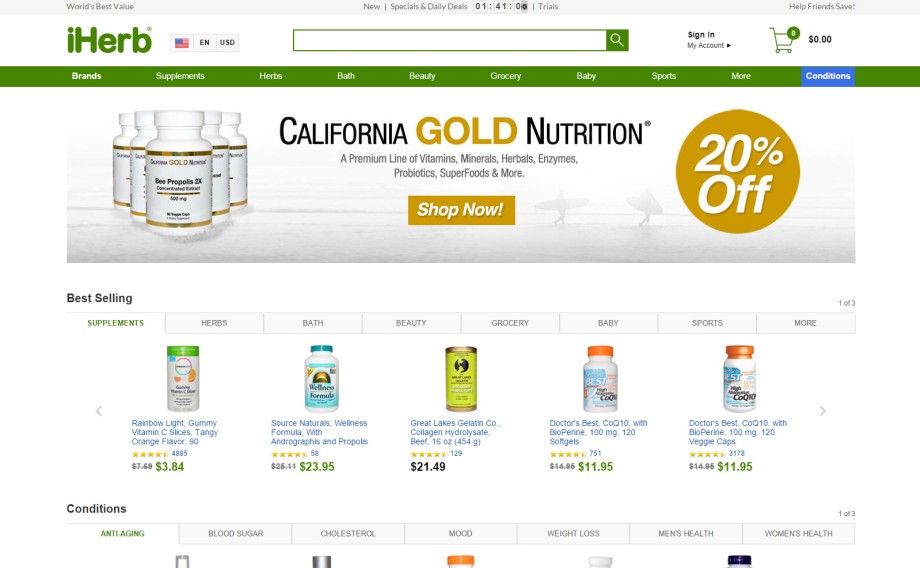
Task: Switch to the Herbs best selling tab
Action: pos(214,323)
